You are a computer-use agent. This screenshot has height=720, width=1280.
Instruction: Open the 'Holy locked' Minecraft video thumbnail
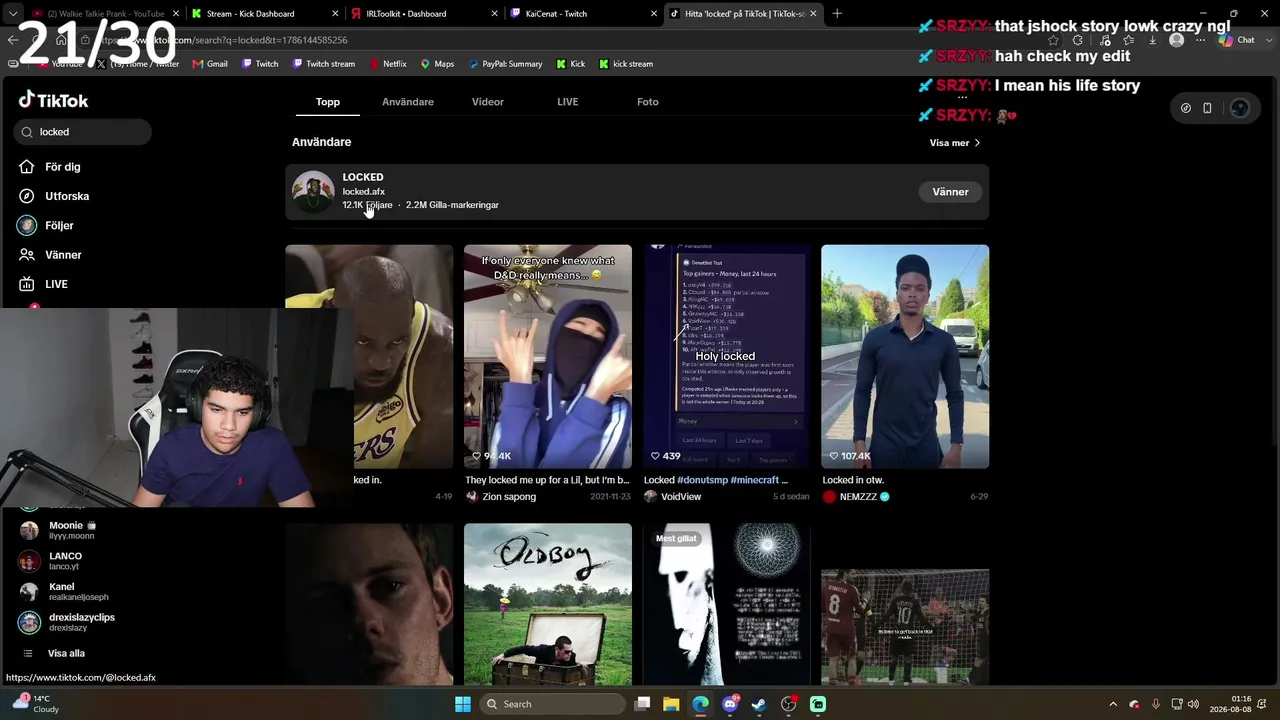(726, 357)
